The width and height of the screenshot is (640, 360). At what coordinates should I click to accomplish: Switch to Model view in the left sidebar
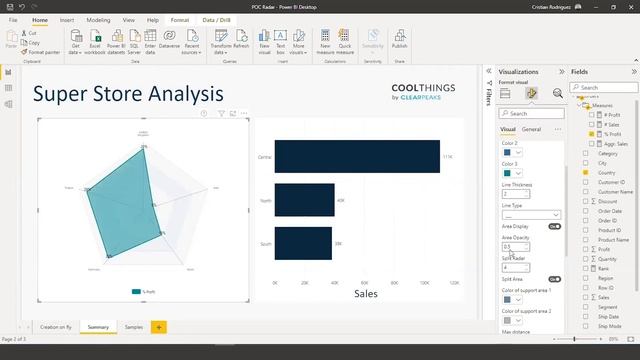coord(8,104)
